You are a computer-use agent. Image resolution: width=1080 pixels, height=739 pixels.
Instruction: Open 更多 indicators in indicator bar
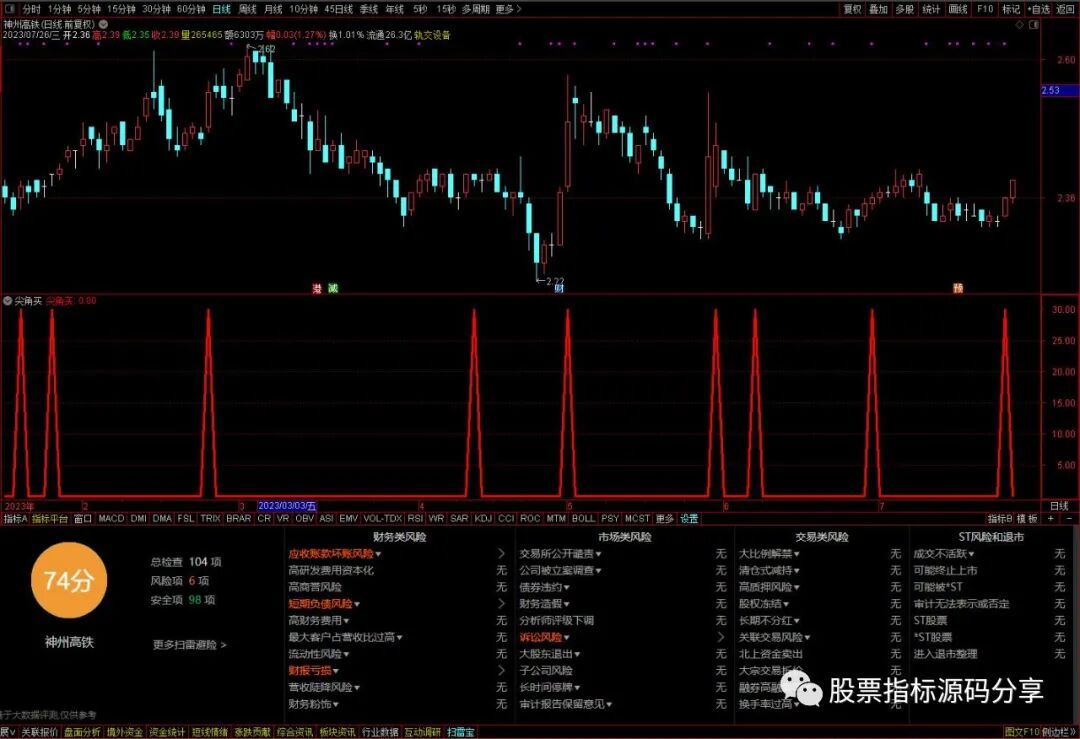(665, 519)
